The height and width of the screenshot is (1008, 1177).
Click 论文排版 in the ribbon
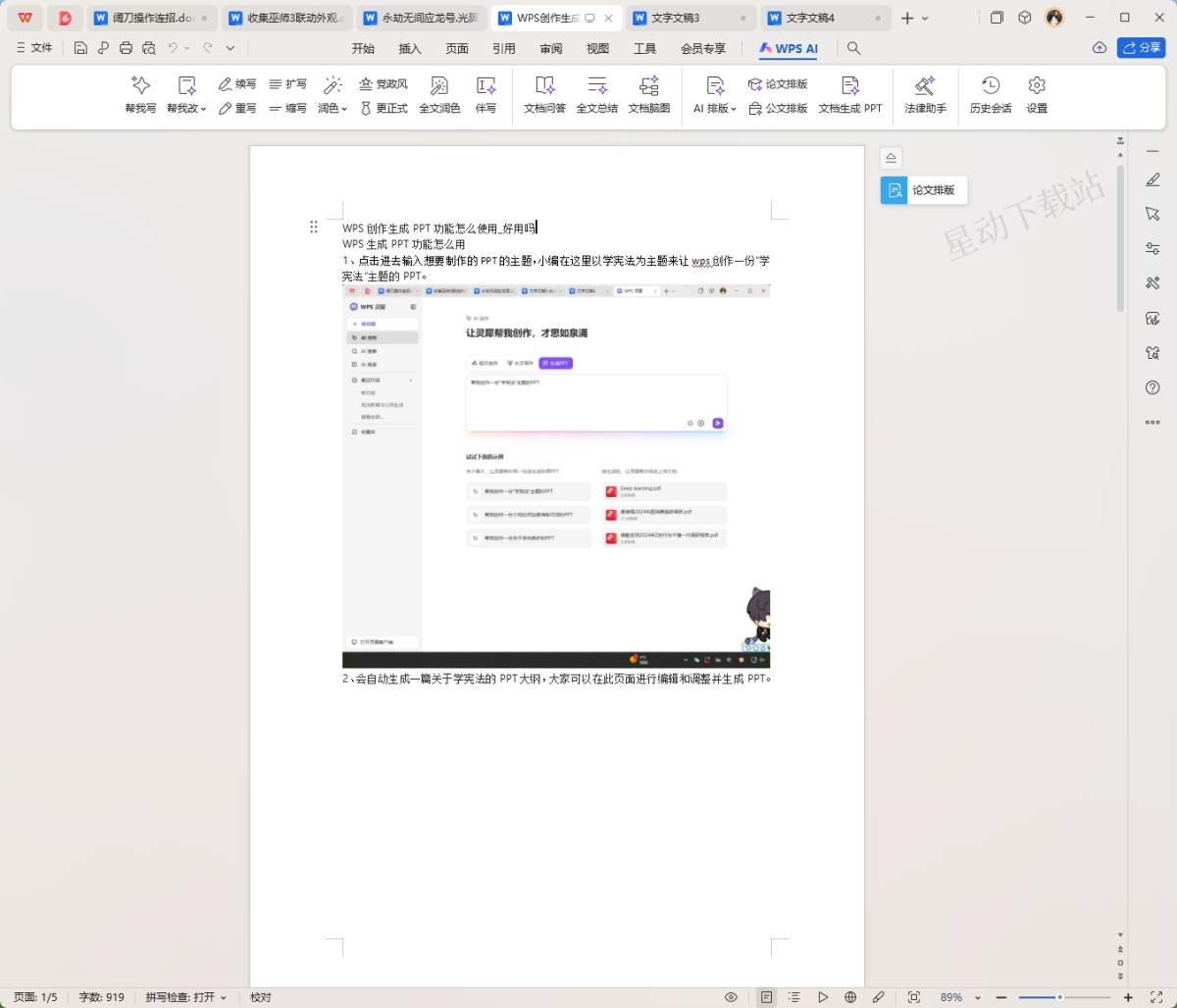tap(778, 84)
